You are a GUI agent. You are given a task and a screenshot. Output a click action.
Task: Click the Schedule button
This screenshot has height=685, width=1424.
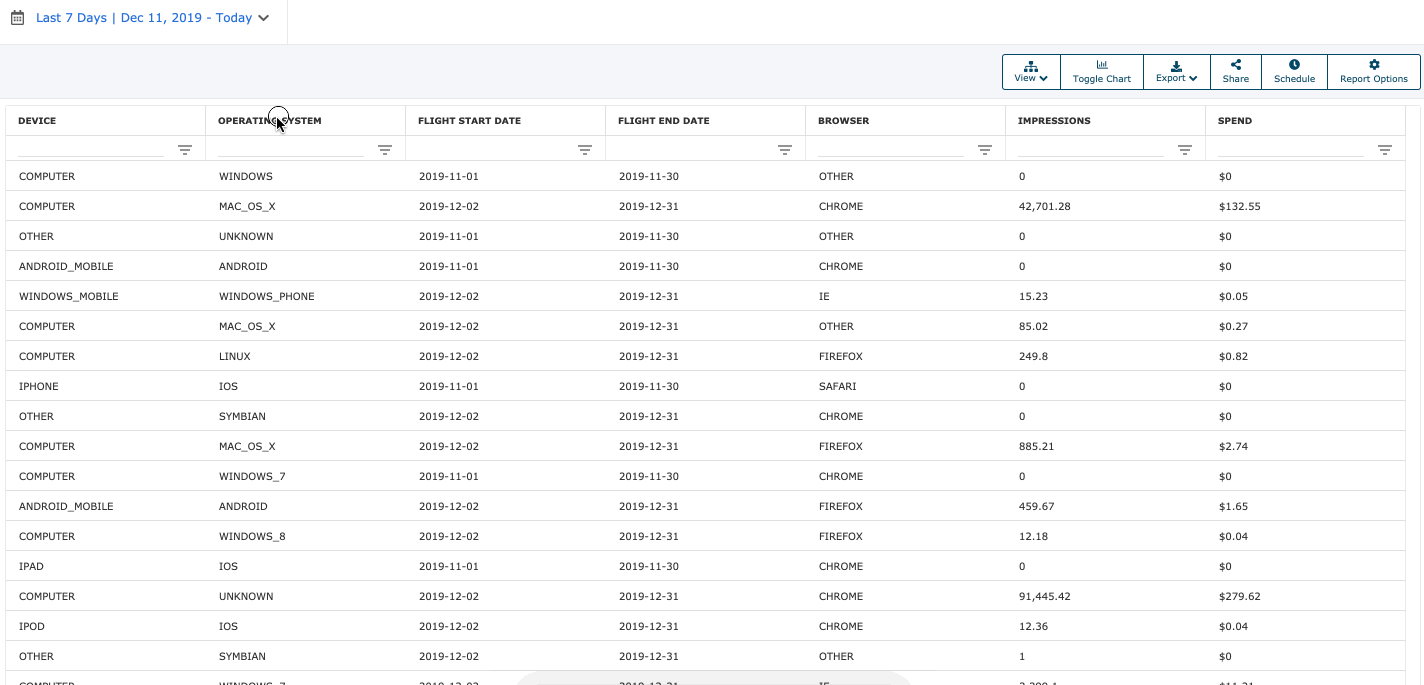[x=1294, y=72]
